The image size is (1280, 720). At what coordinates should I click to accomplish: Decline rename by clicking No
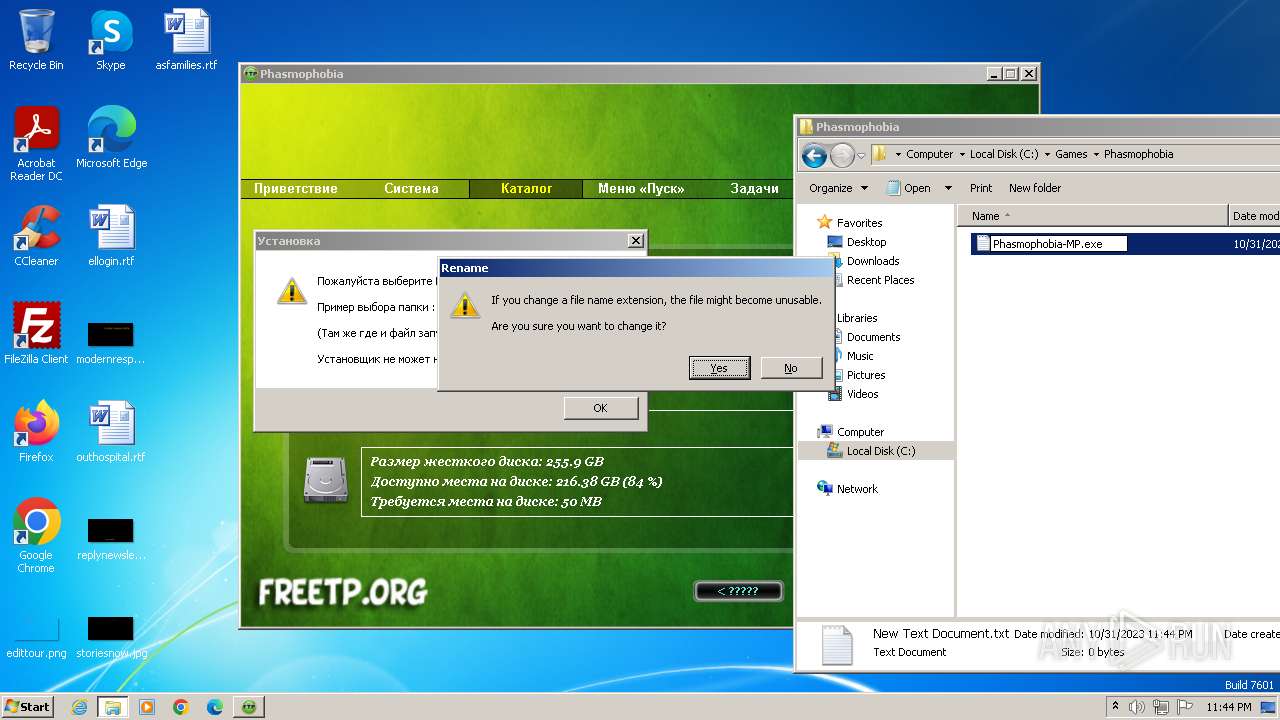pos(791,368)
